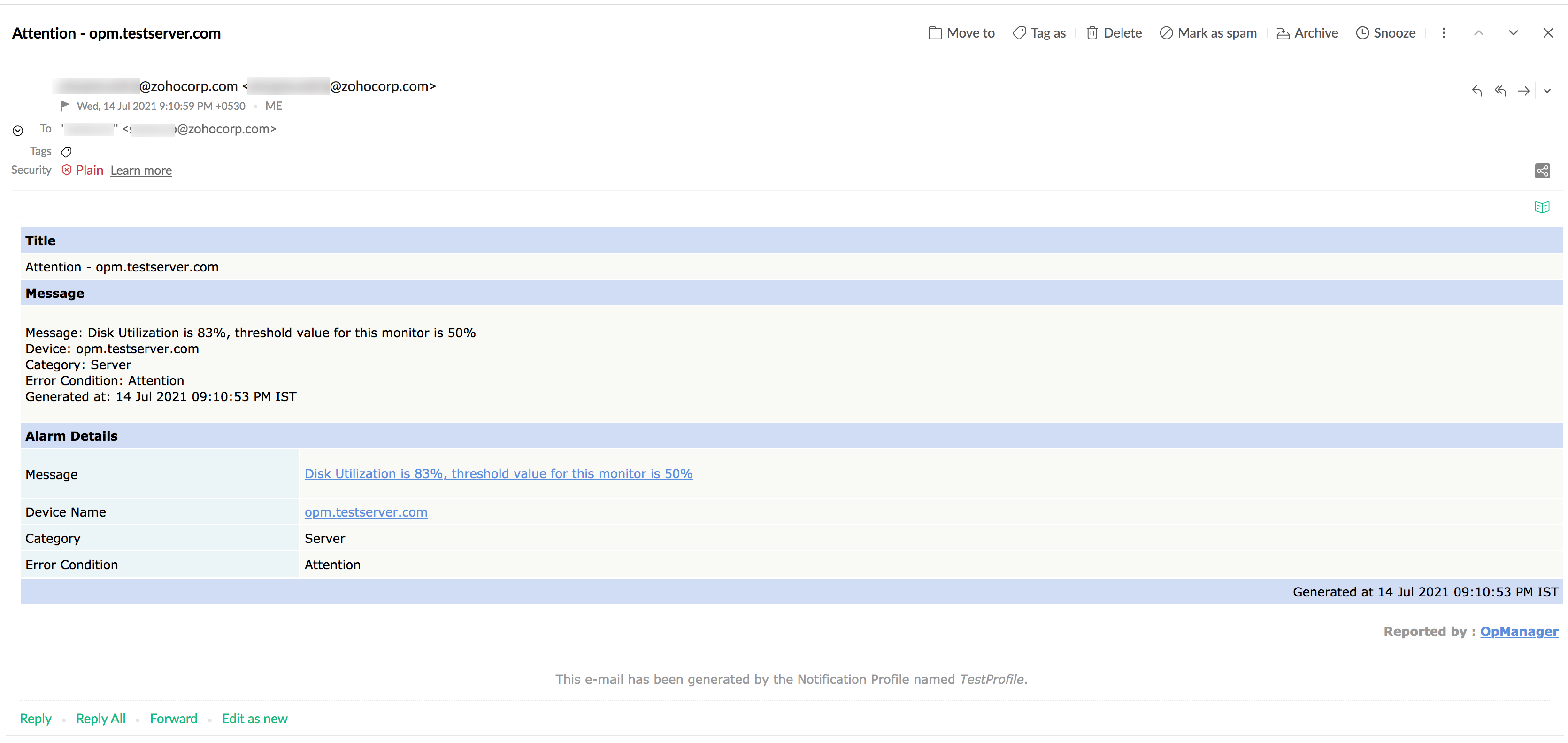The image size is (1568, 743).
Task: Open the extra reply options chevron
Action: tap(1547, 91)
